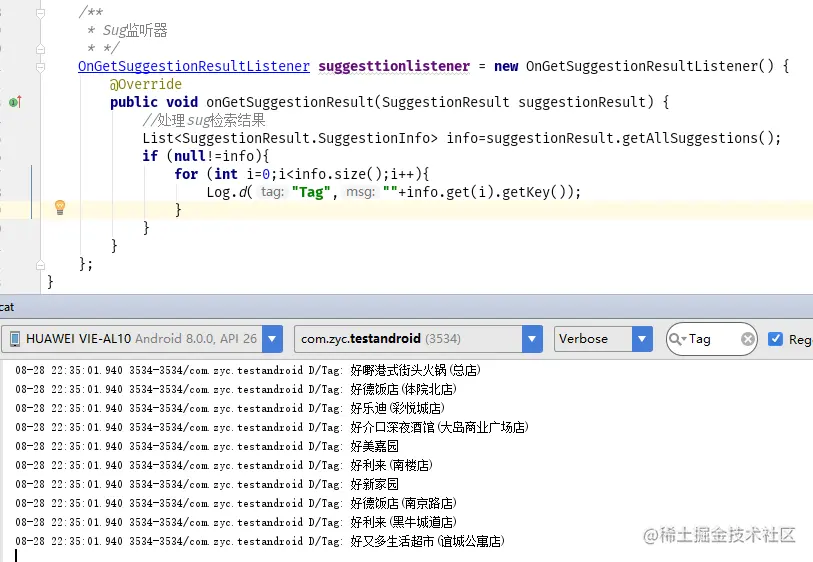Select log line 好乐迪(彩悦城店)
Image resolution: width=813 pixels, height=562 pixels.
coord(230,409)
